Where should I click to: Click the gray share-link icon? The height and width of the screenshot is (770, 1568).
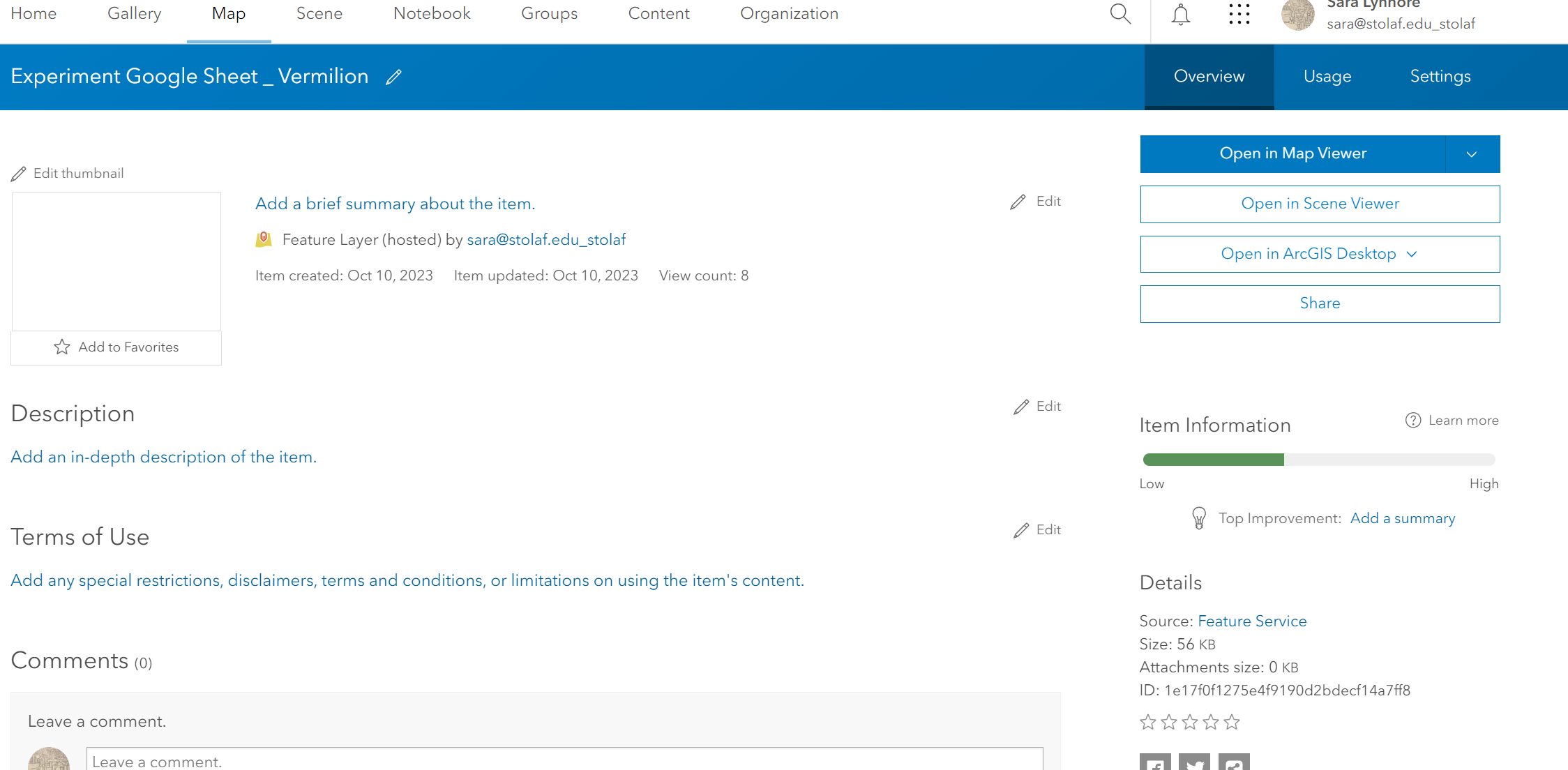point(1234,762)
